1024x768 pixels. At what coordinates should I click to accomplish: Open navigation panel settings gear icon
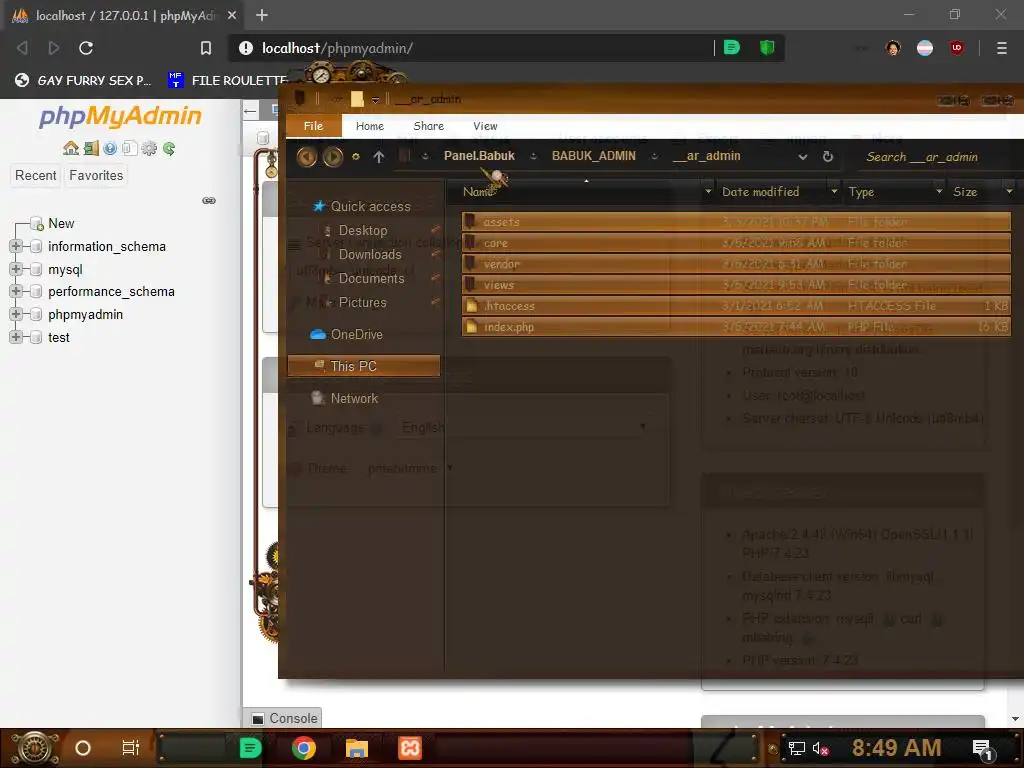coord(149,148)
